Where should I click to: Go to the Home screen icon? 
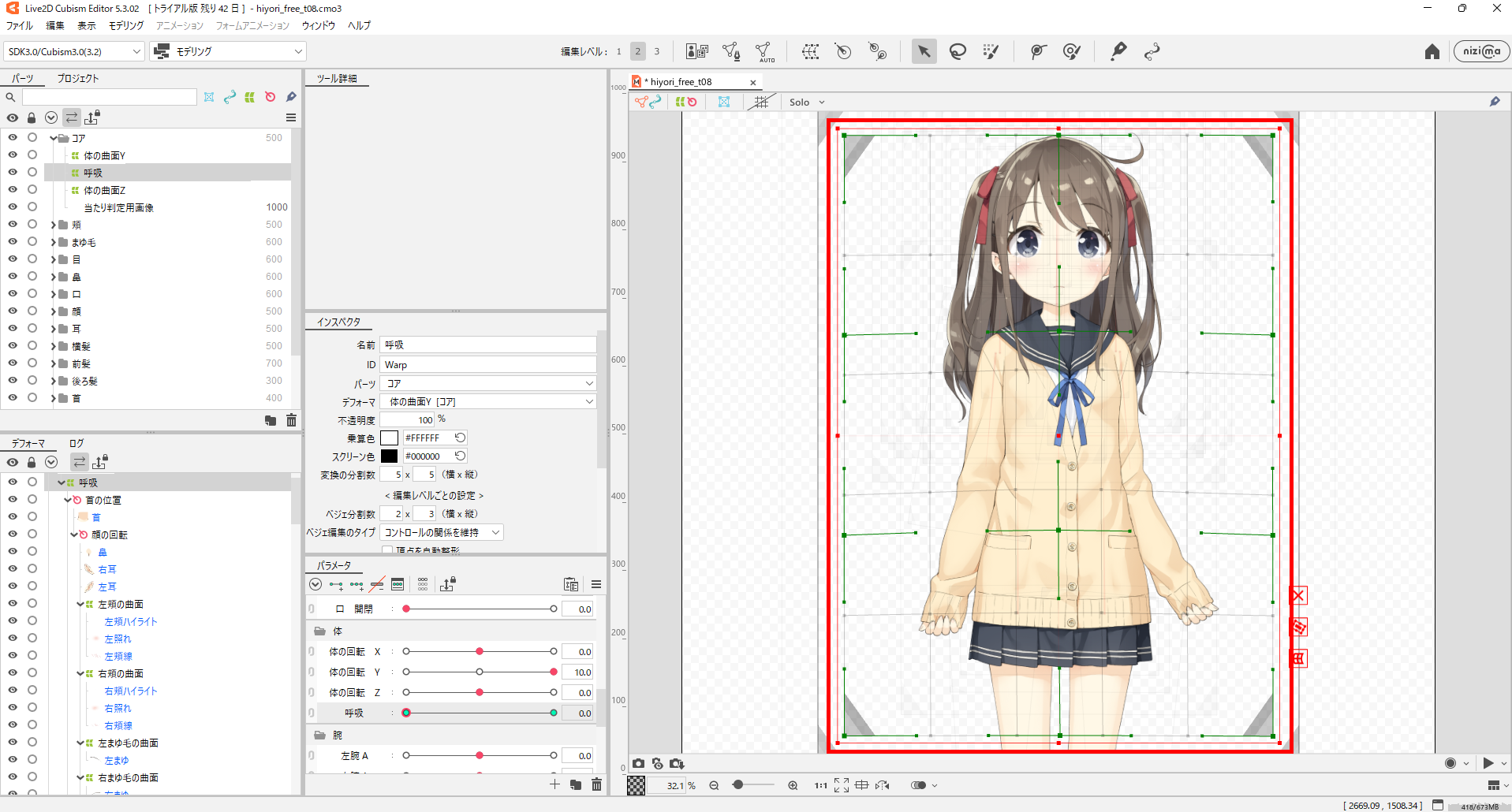pyautogui.click(x=1432, y=52)
